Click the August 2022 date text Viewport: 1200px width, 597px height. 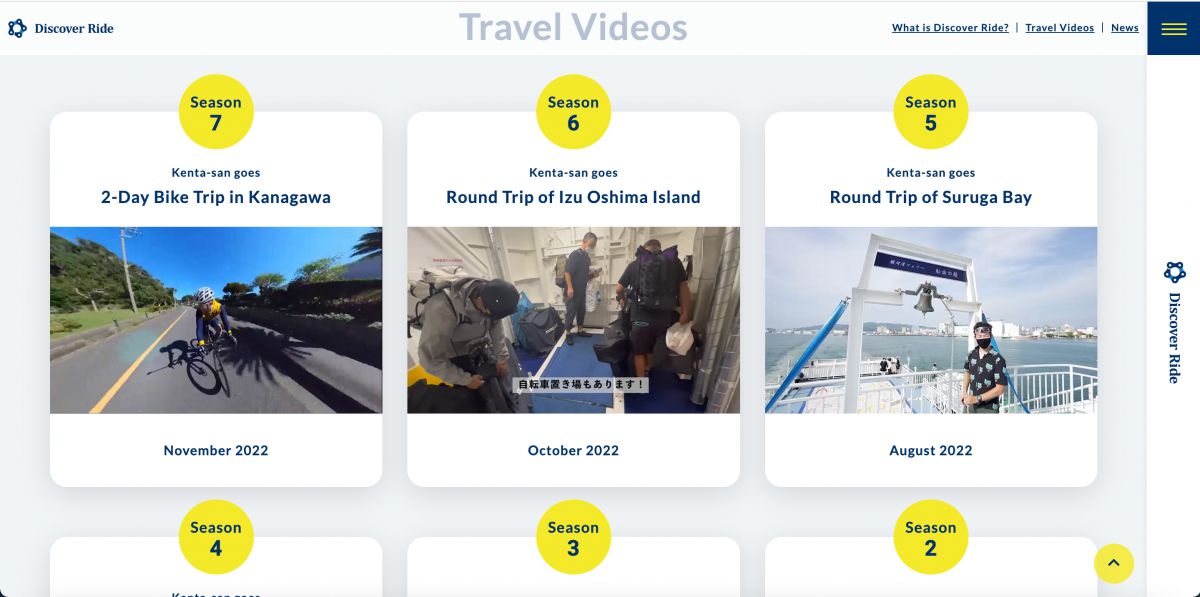click(x=931, y=450)
